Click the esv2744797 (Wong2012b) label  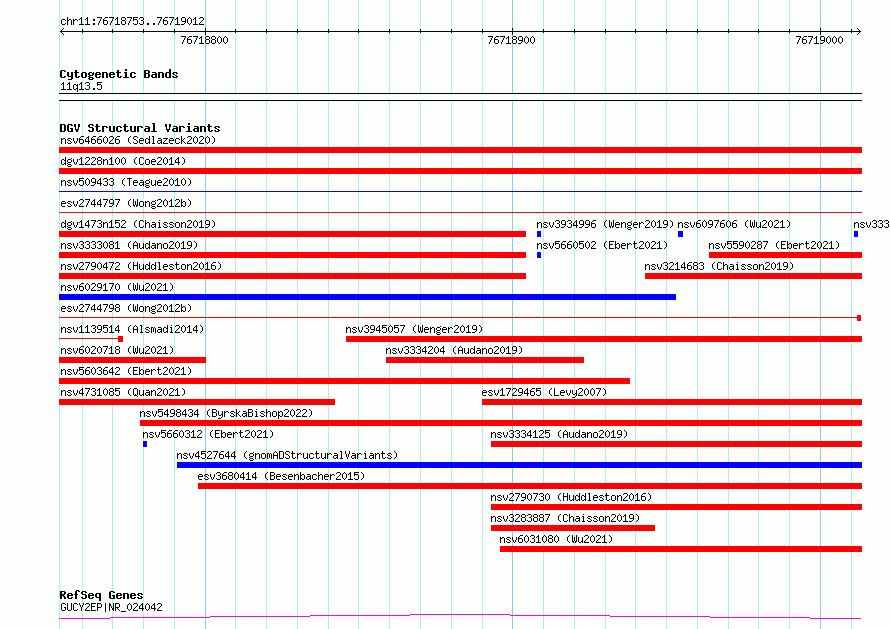[126, 203]
